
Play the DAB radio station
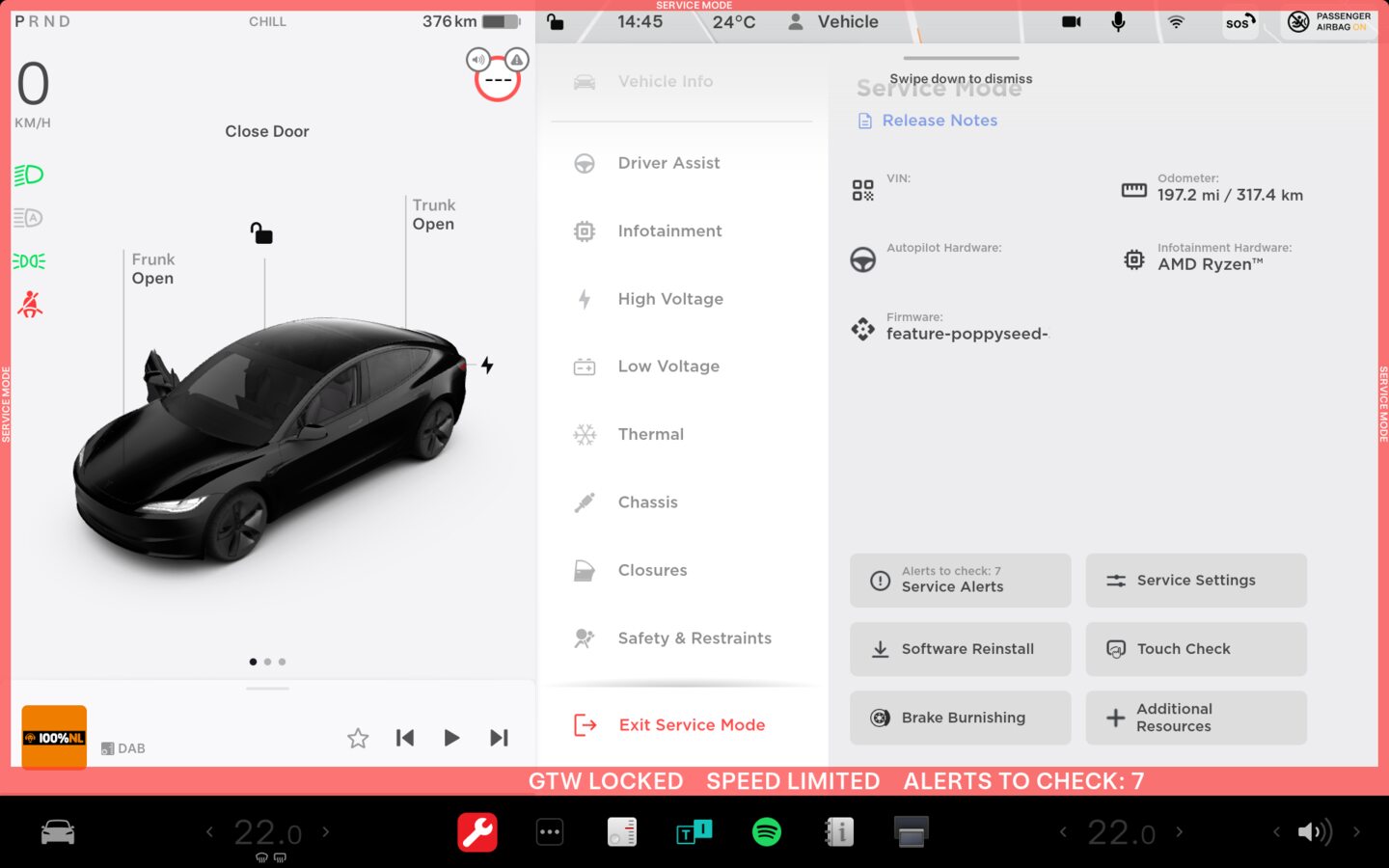pos(451,738)
